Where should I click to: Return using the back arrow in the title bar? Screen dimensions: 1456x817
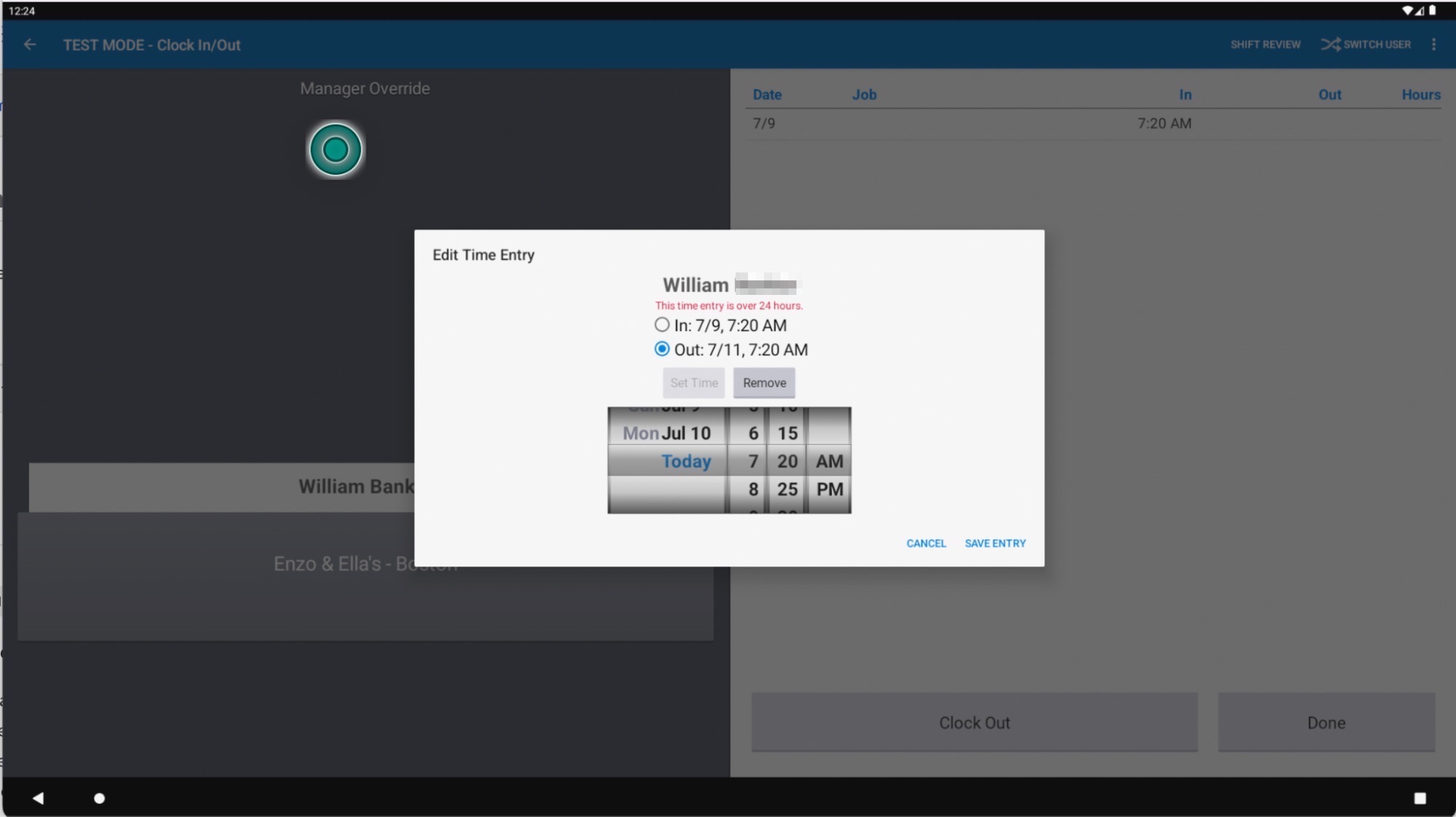(29, 44)
